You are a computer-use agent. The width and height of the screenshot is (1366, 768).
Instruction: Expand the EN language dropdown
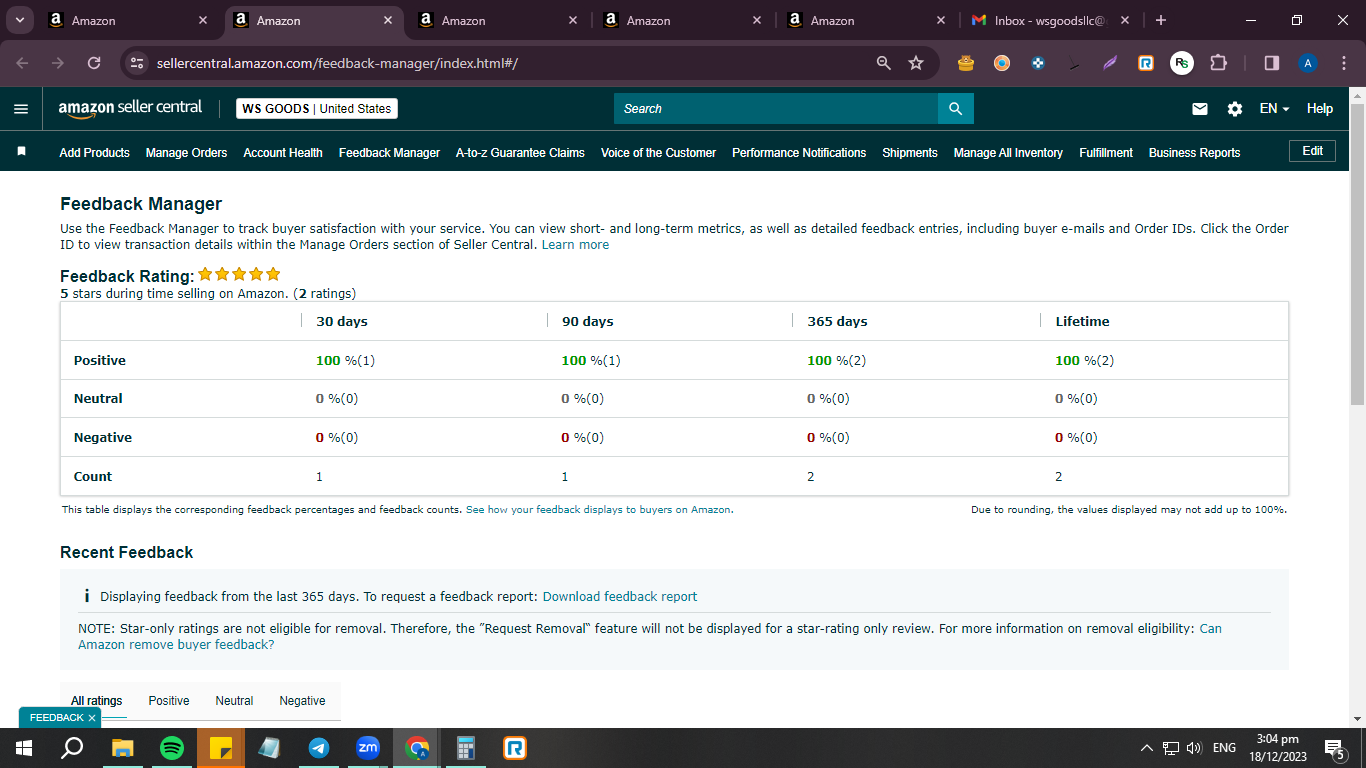pos(1275,109)
